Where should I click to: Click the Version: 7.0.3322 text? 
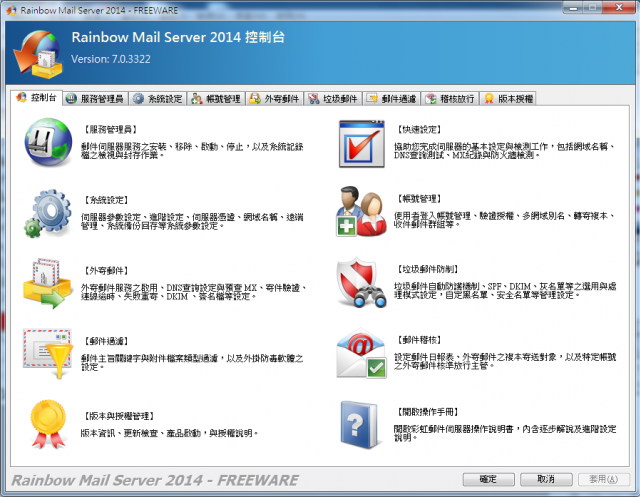(111, 59)
